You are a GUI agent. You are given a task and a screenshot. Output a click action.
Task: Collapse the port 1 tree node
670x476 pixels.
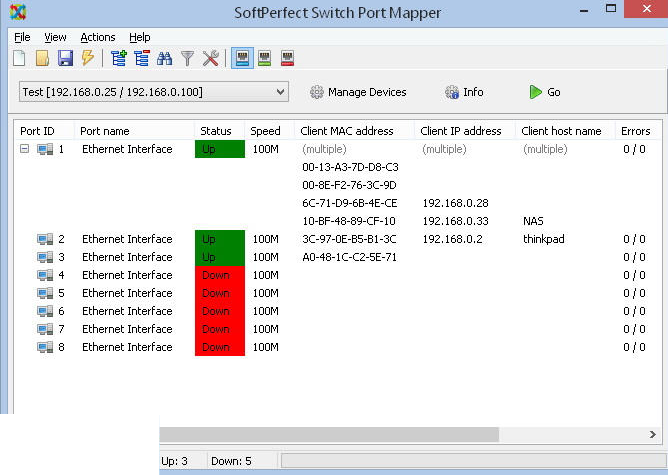click(x=25, y=149)
